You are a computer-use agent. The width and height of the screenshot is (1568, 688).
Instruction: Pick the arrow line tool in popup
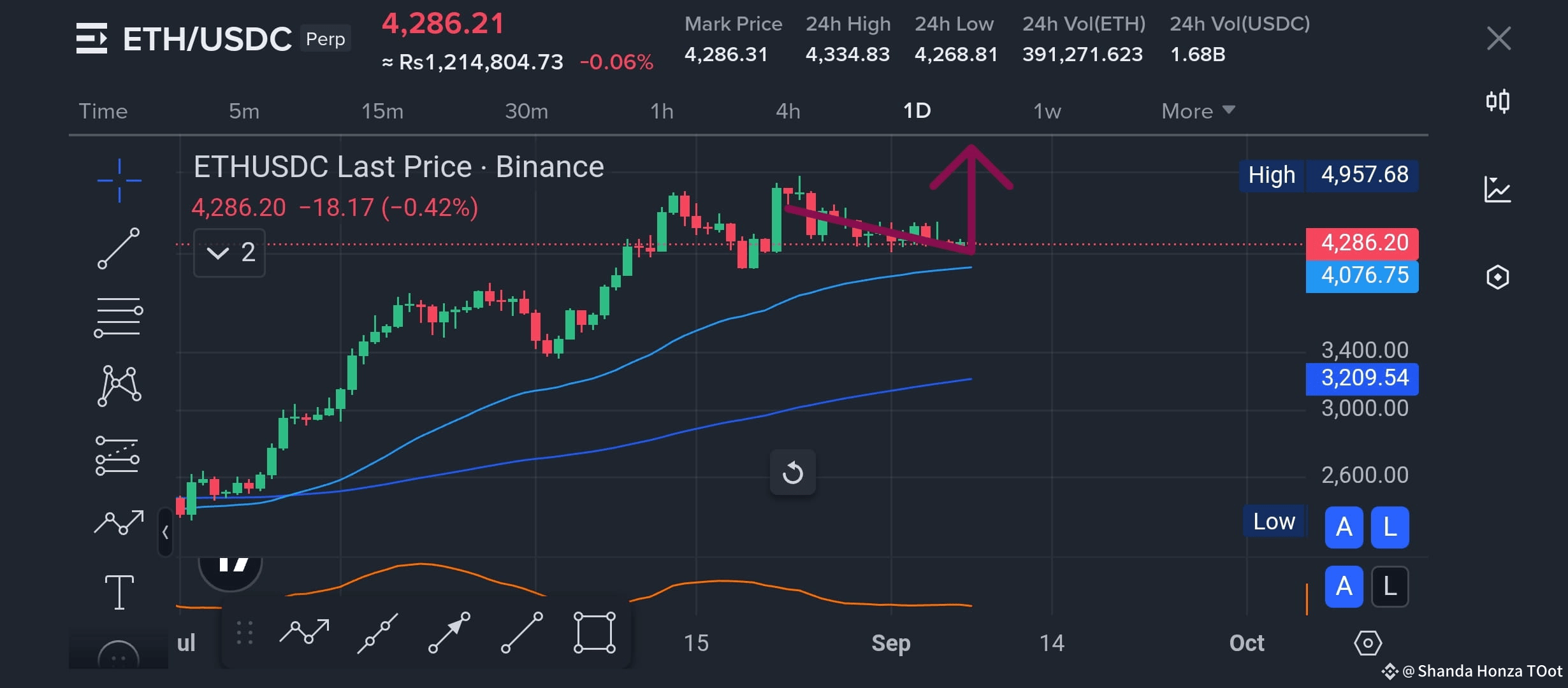[x=449, y=633]
